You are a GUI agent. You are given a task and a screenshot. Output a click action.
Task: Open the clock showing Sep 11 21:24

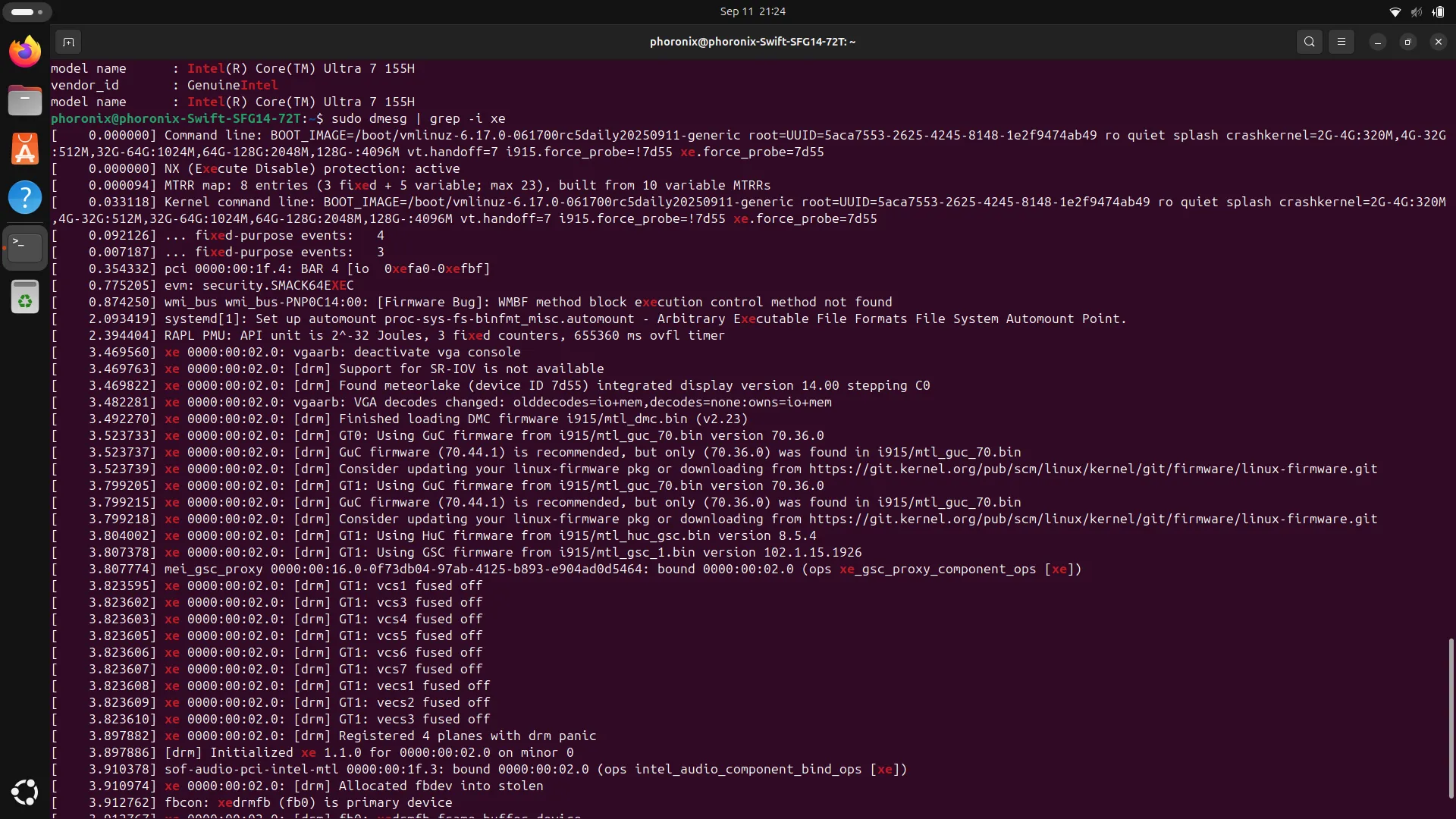coord(752,11)
